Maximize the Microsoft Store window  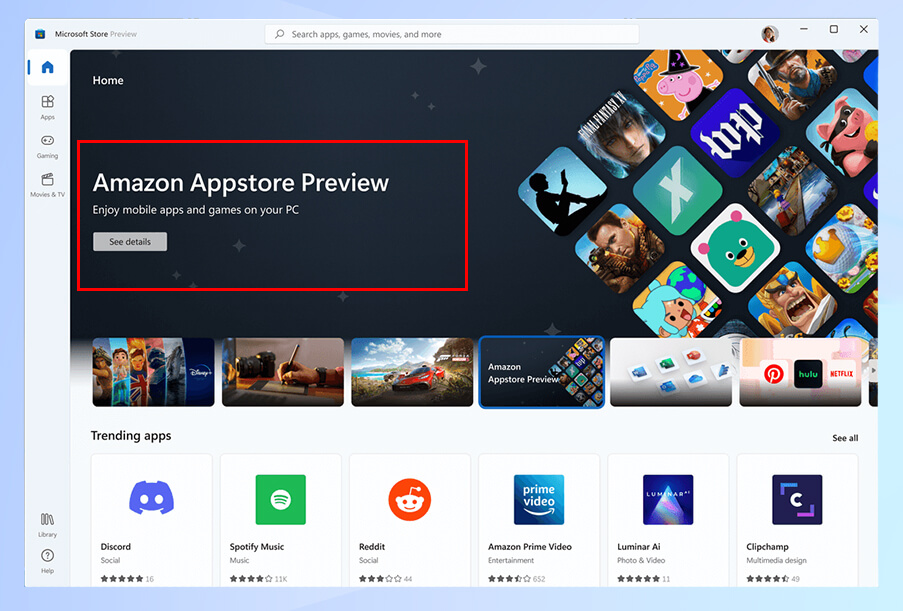(833, 29)
